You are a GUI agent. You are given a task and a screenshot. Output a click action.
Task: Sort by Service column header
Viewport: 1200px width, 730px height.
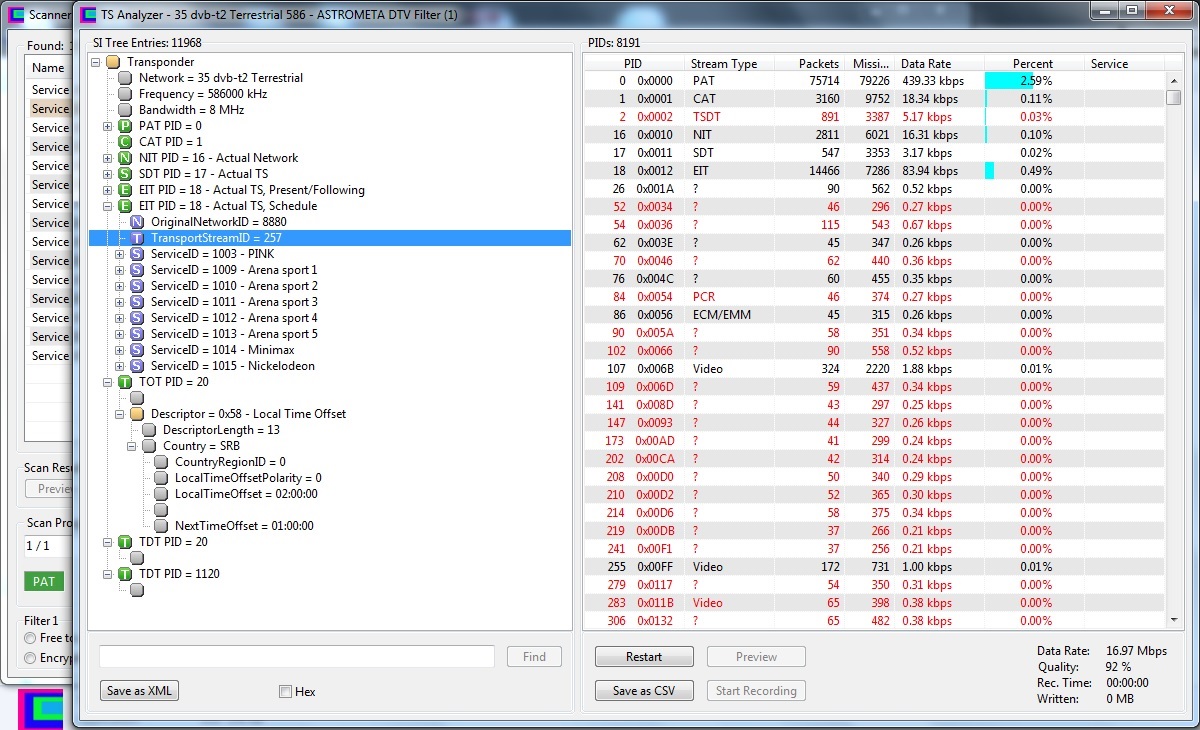pos(1125,63)
